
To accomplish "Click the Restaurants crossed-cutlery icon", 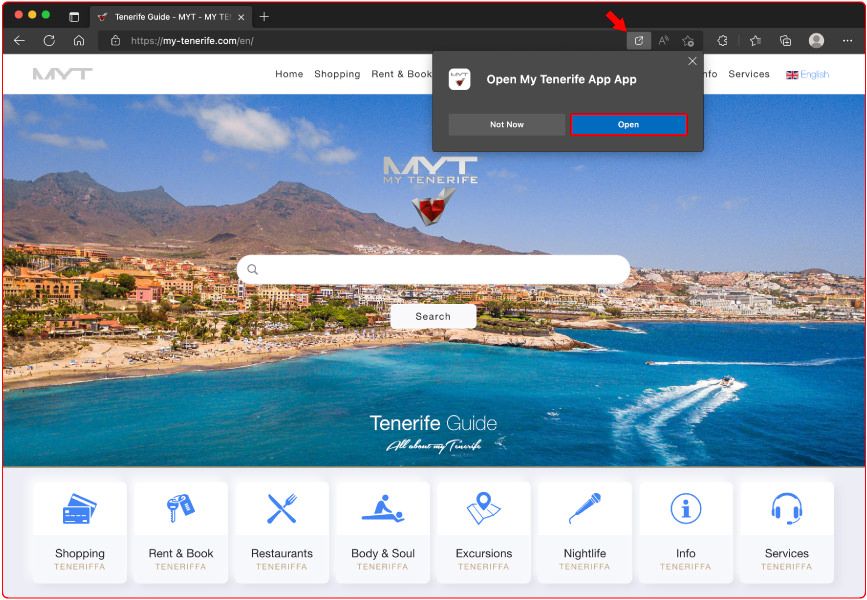I will coord(281,510).
